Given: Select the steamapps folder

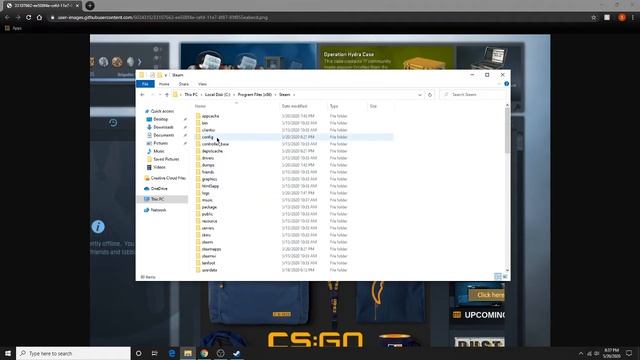Looking at the screenshot, I should [211, 249].
